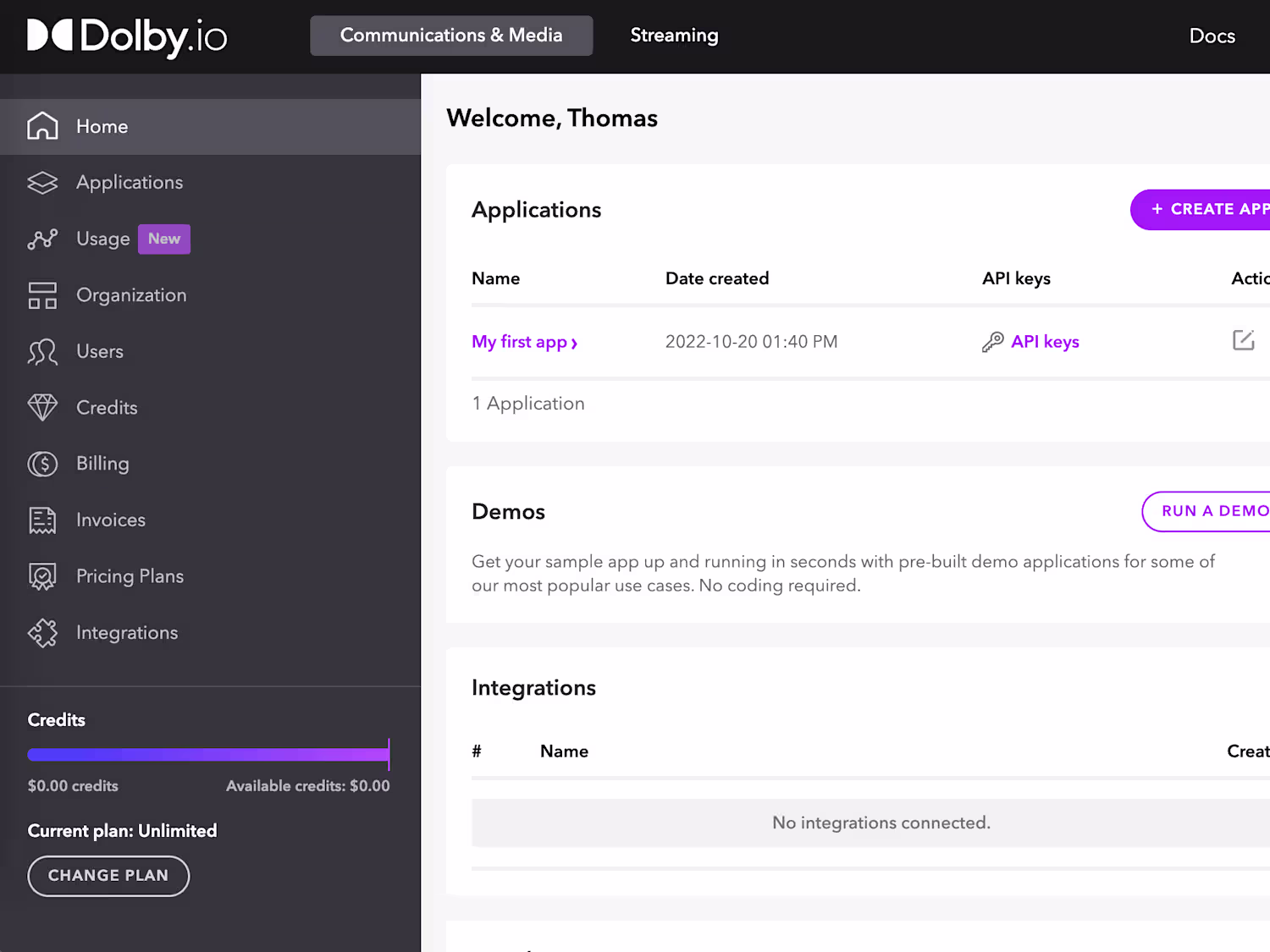This screenshot has width=1270, height=952.
Task: Open Pricing Plans in sidebar
Action: coord(210,576)
